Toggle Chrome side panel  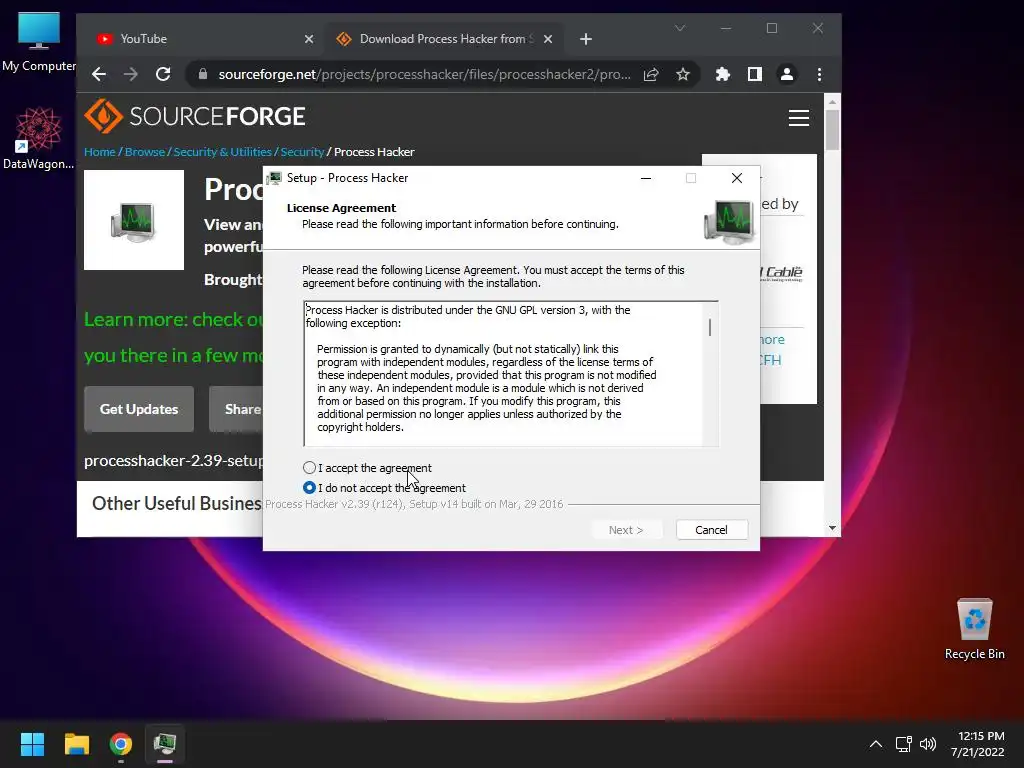coord(754,74)
